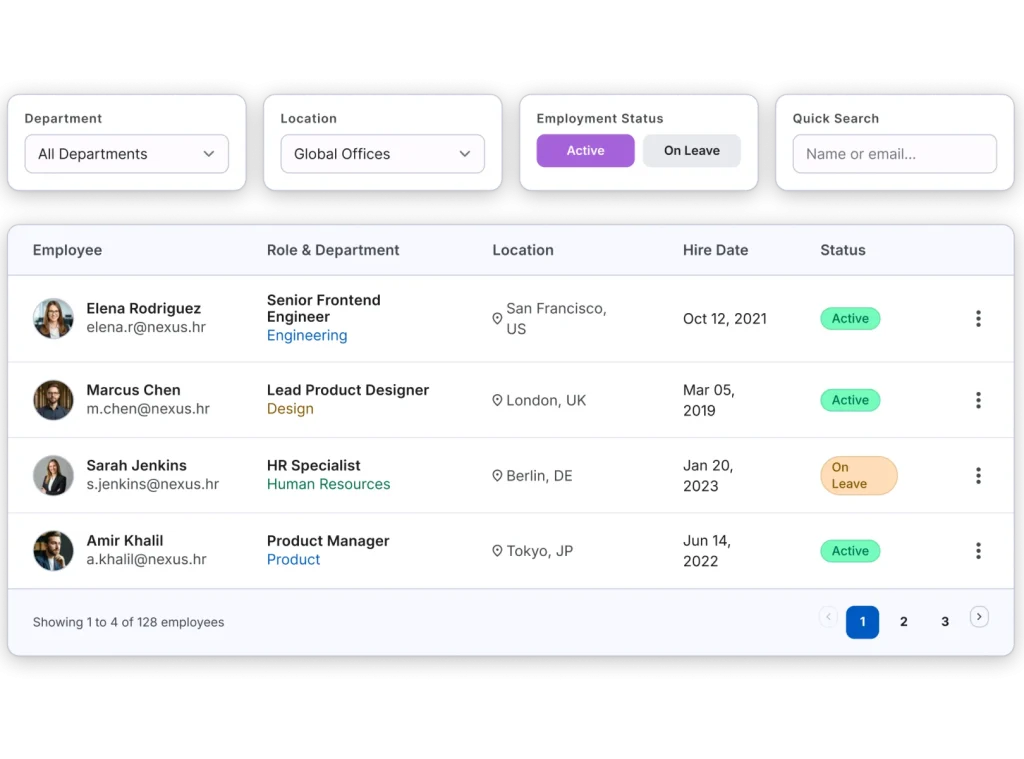Open the three-dot menu for Marcus Chen
The image size is (1024, 759).
click(x=977, y=400)
